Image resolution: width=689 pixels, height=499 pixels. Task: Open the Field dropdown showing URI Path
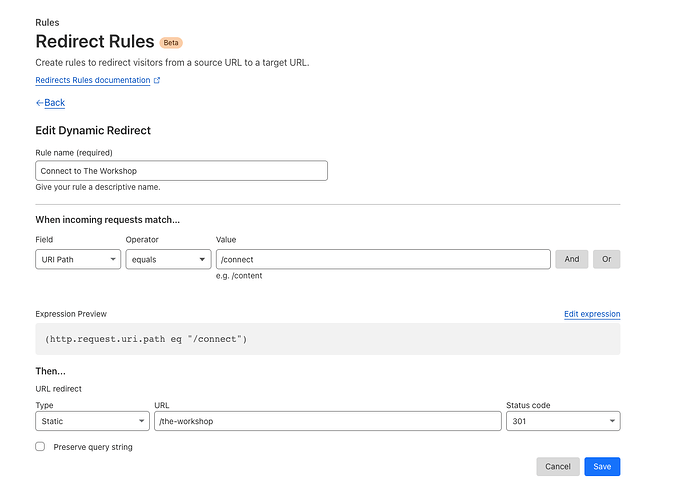(x=77, y=260)
